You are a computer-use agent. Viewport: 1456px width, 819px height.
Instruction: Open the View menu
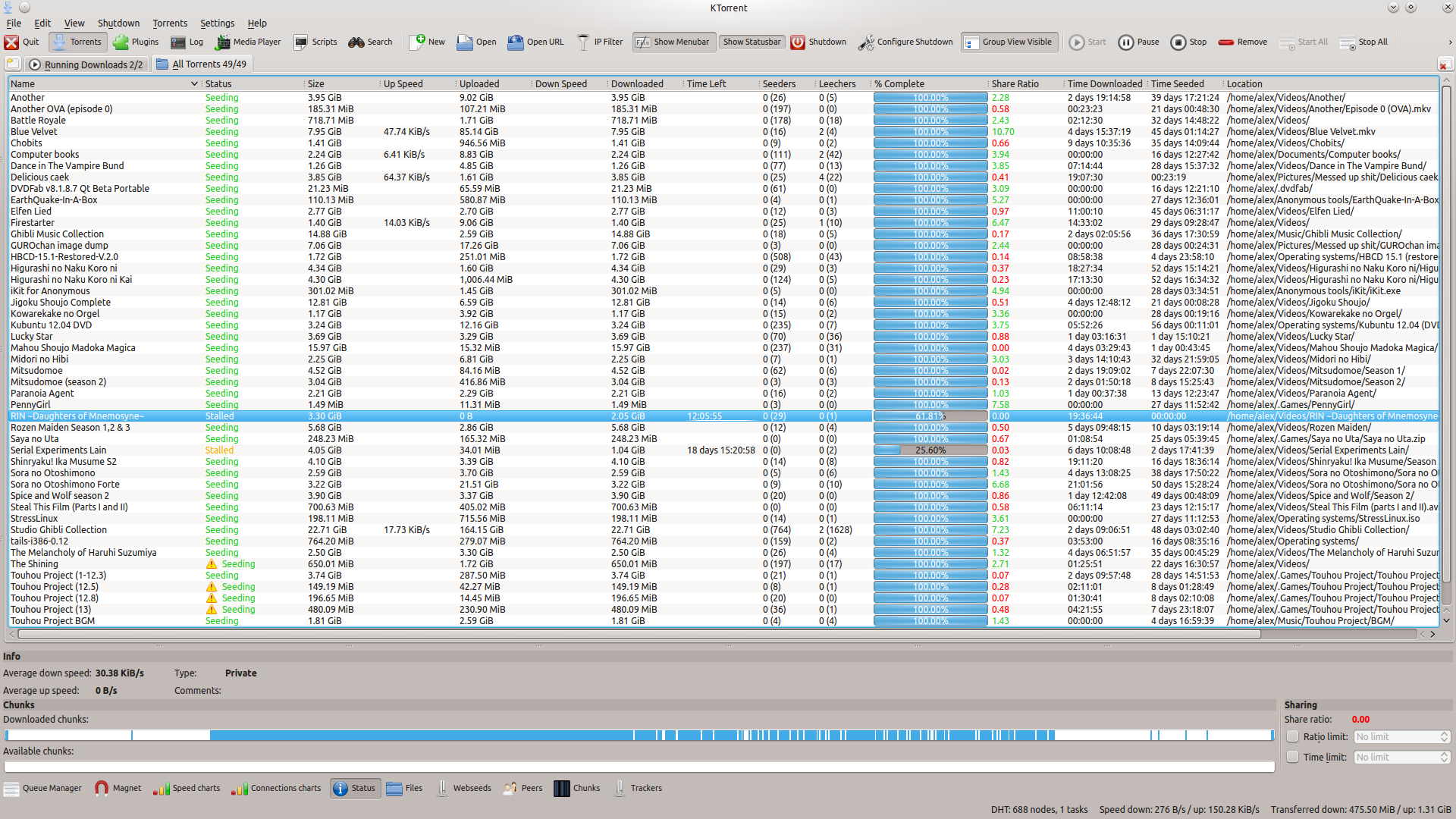click(x=74, y=24)
